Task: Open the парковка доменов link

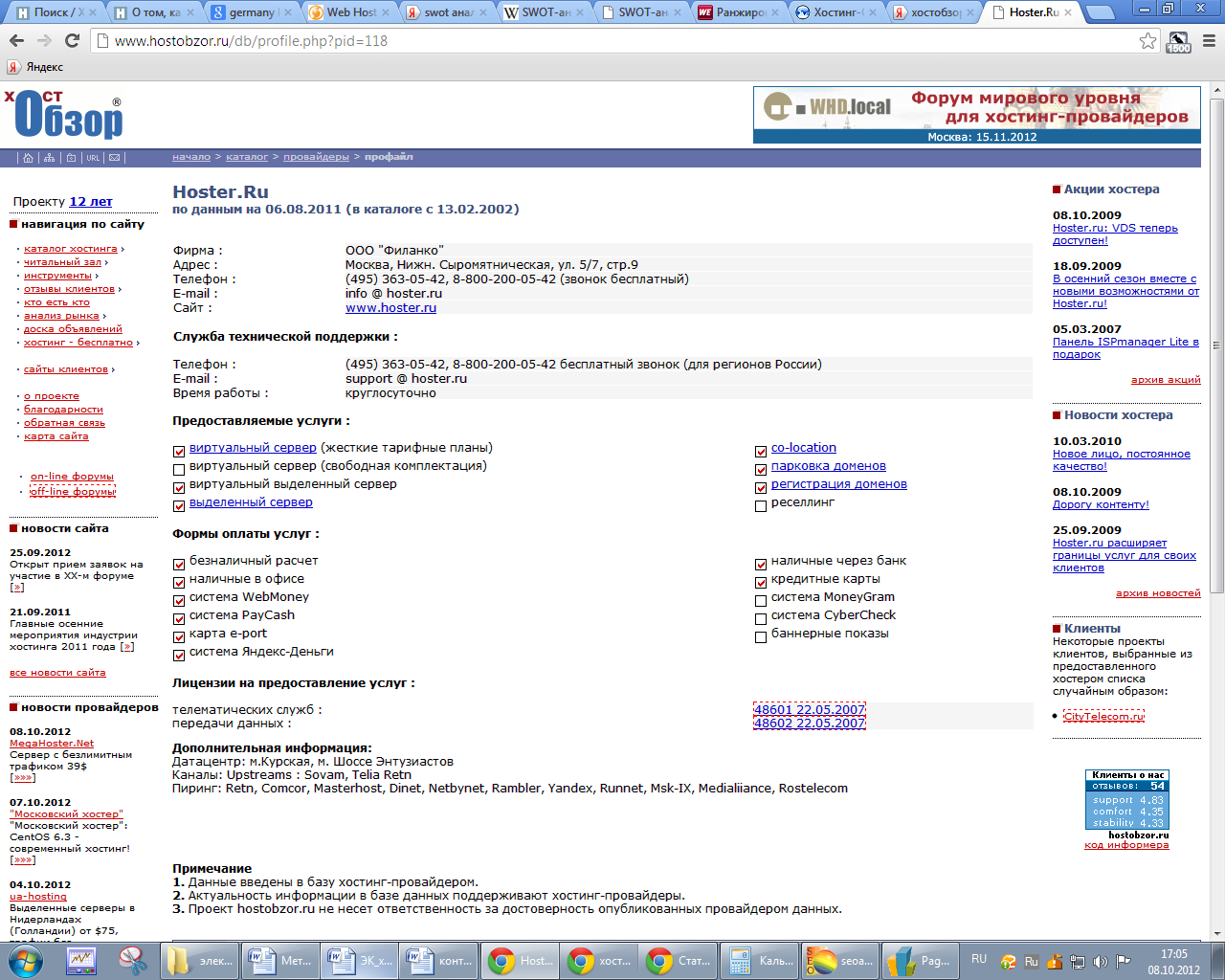Action: pyautogui.click(x=829, y=466)
